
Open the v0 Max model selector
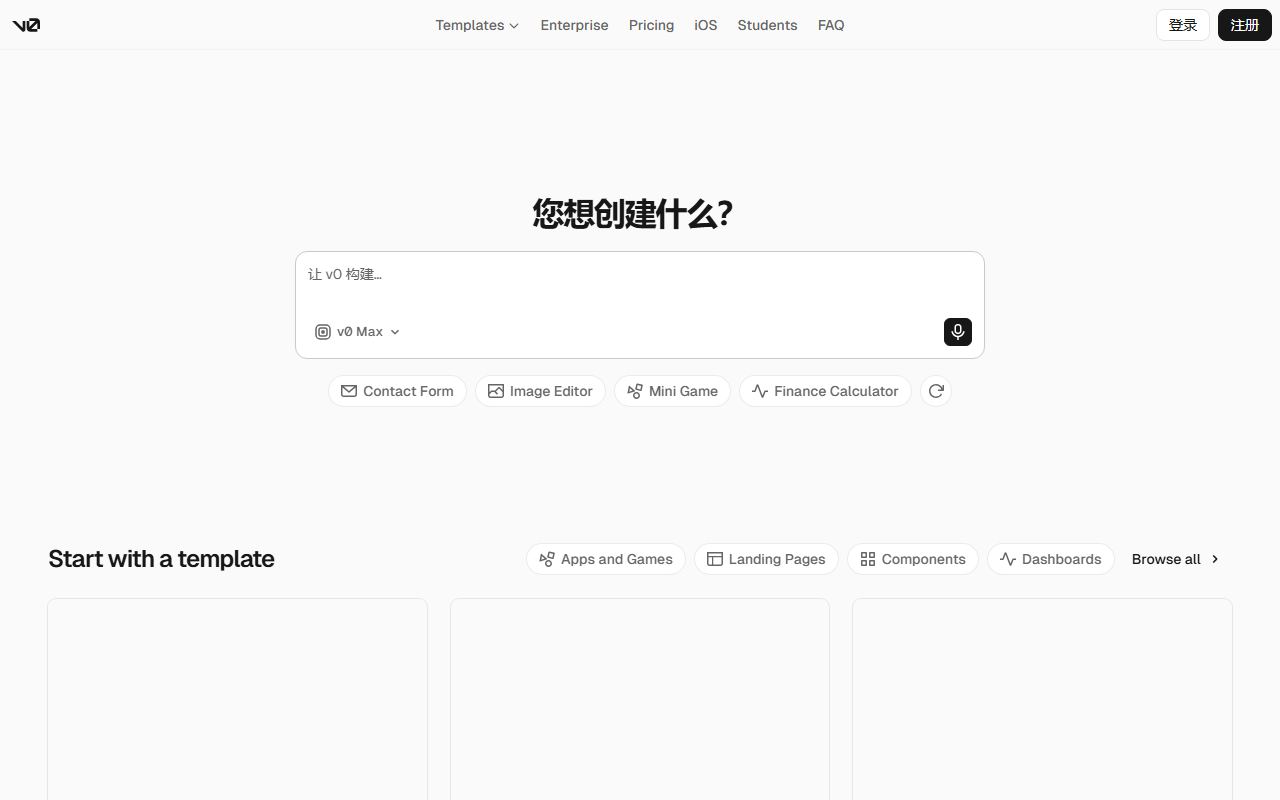[358, 332]
